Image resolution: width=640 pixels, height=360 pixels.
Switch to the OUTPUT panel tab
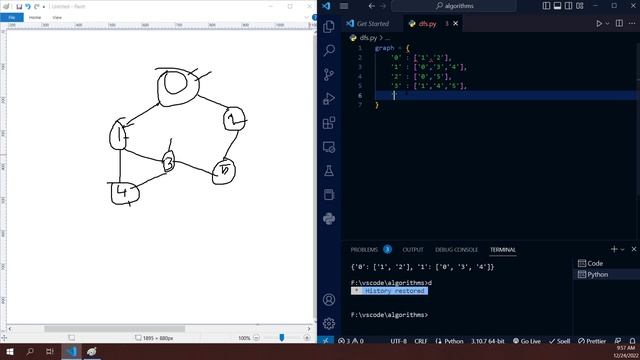[413, 249]
